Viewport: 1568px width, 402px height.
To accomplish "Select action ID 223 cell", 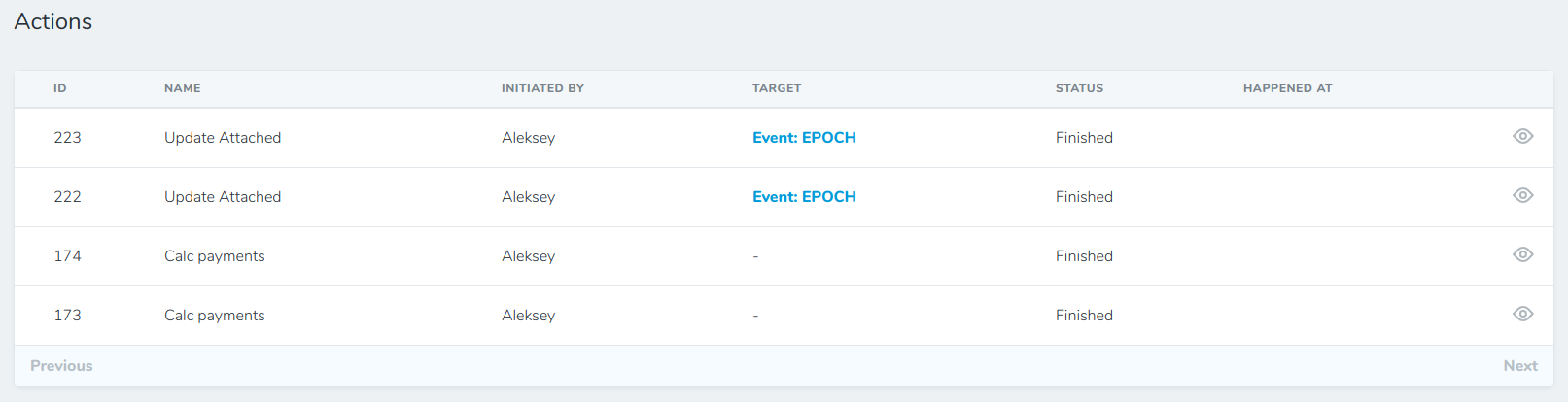I will click(x=68, y=138).
